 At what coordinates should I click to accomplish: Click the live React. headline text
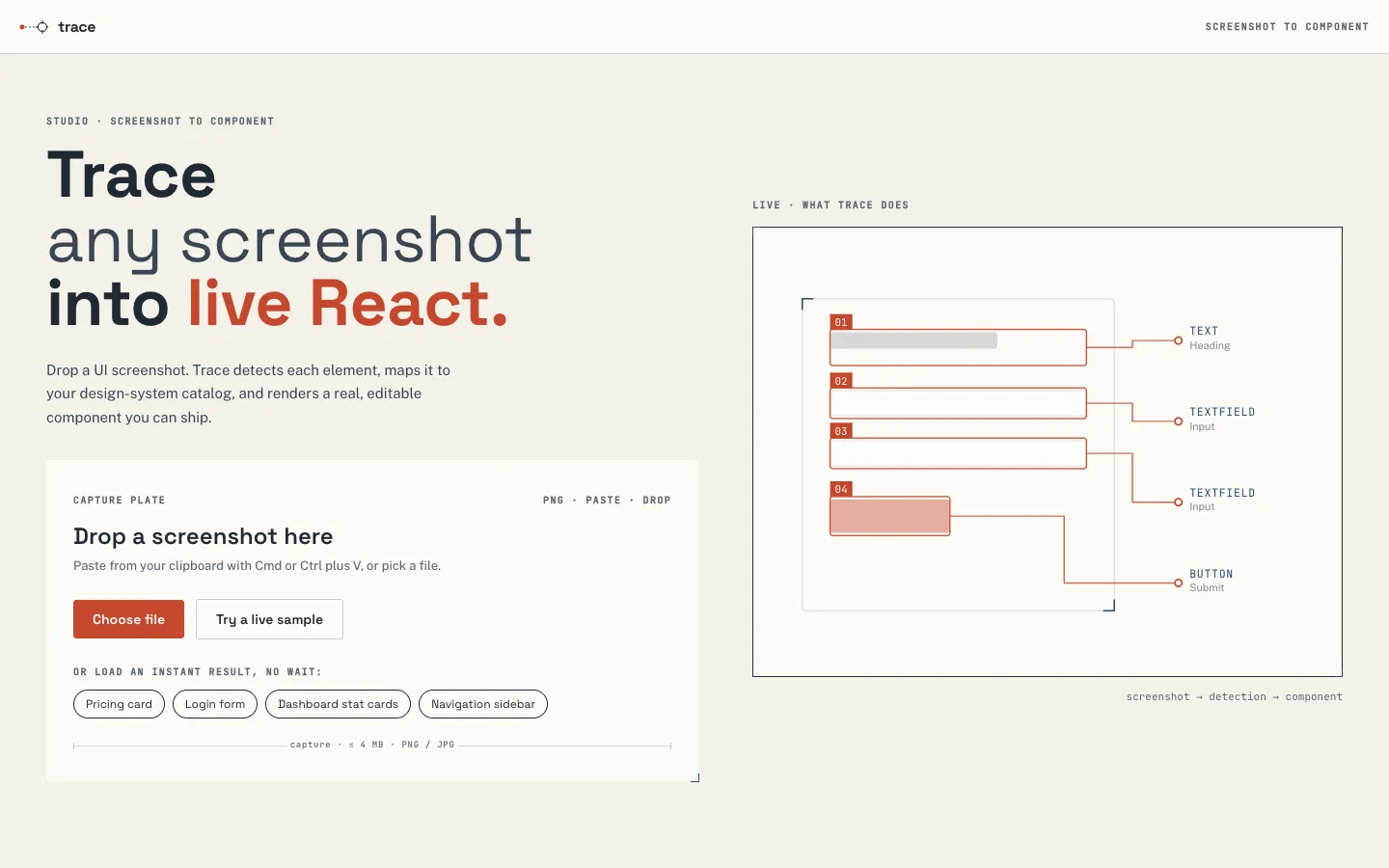click(347, 304)
